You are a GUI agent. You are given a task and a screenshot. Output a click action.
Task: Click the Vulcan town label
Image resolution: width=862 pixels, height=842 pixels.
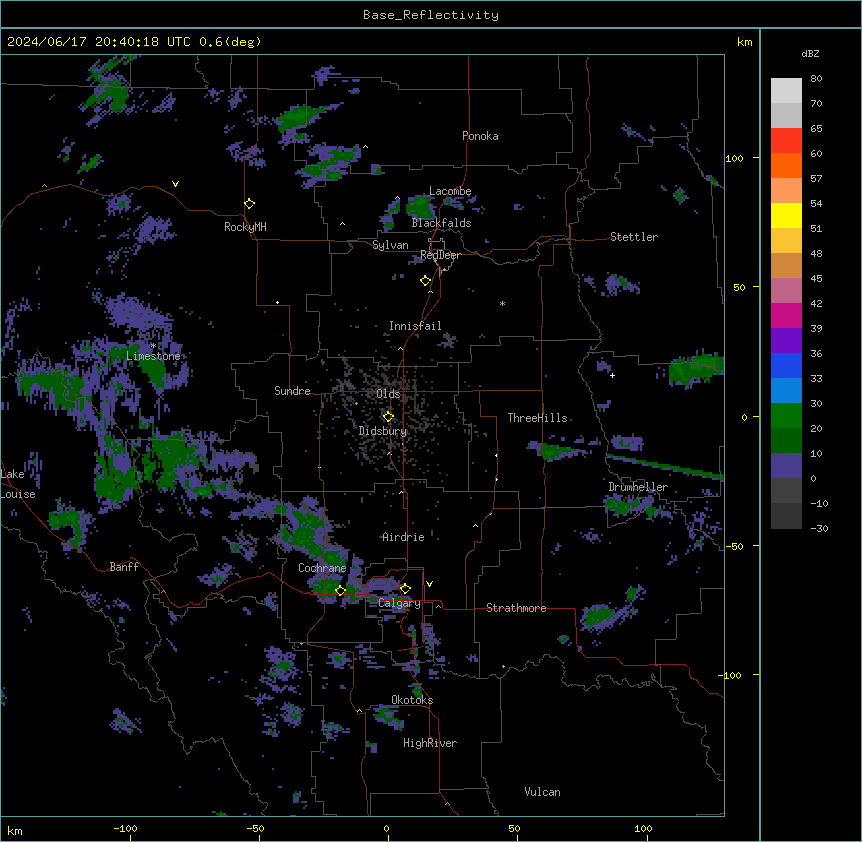[x=542, y=792]
